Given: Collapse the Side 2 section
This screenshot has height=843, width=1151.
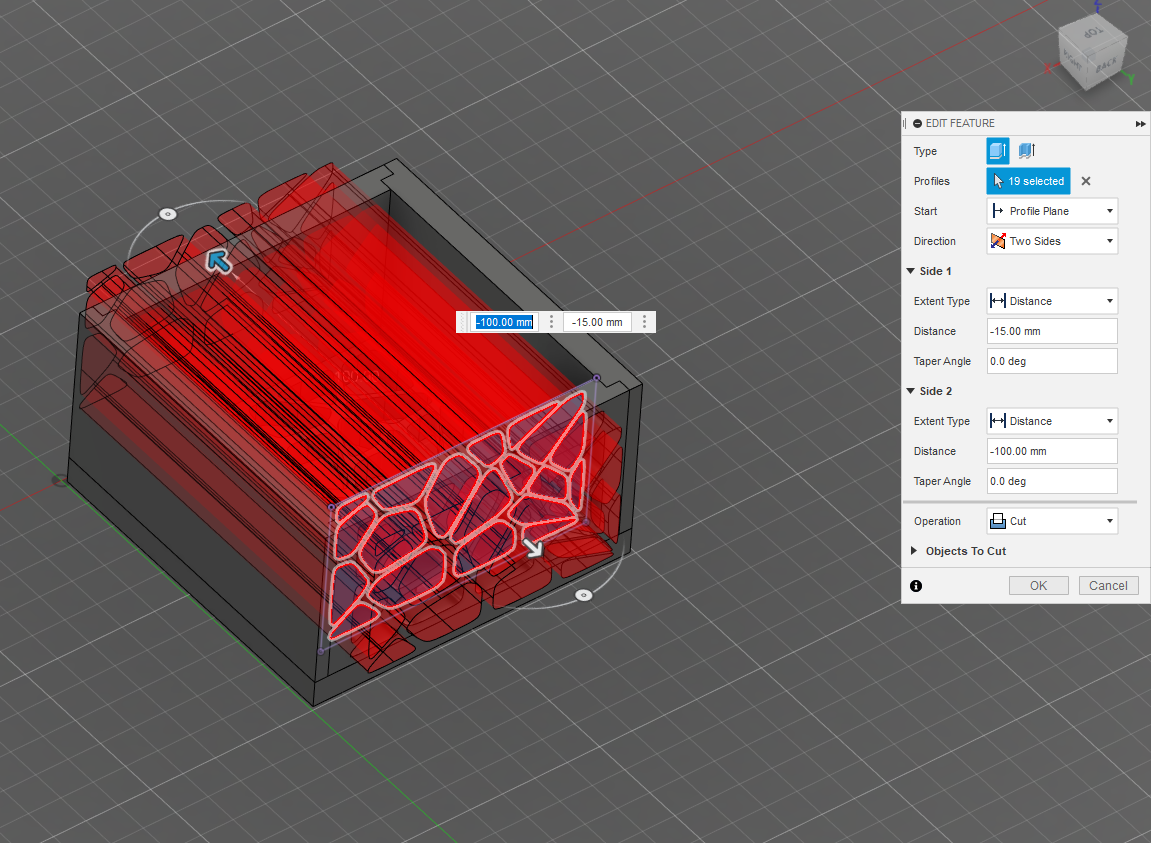Looking at the screenshot, I should (912, 391).
